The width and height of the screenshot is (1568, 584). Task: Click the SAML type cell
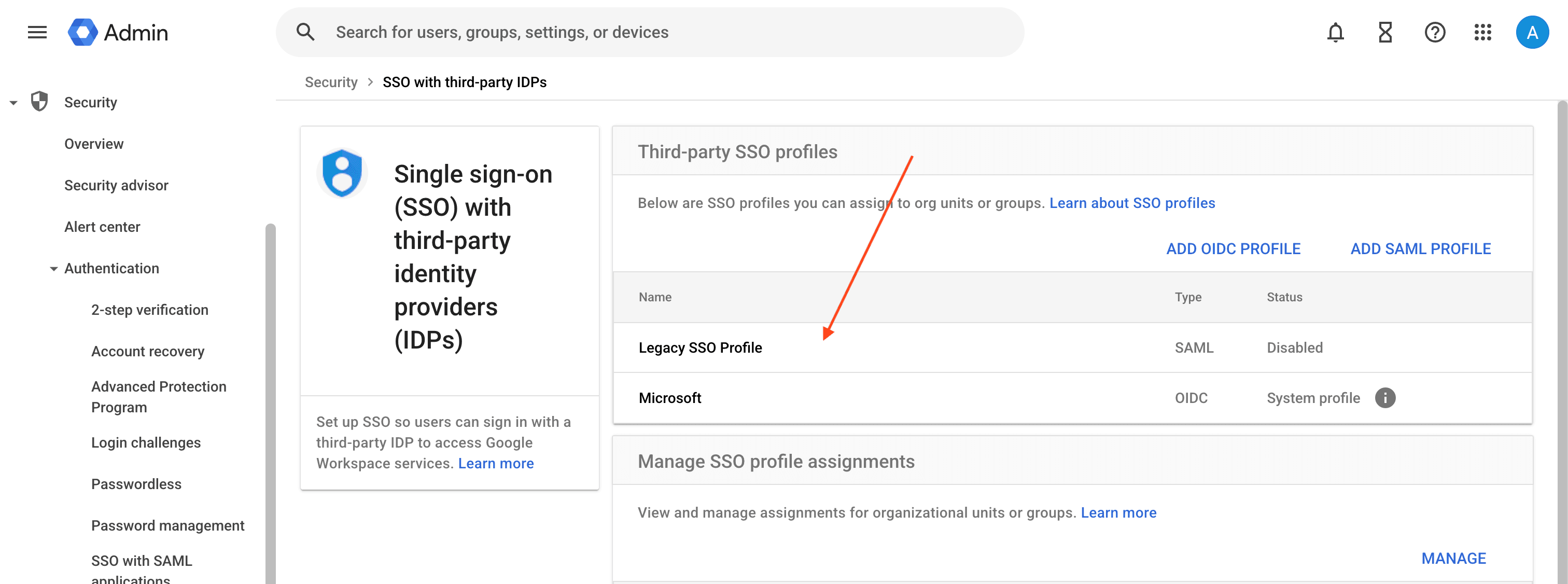click(1194, 347)
